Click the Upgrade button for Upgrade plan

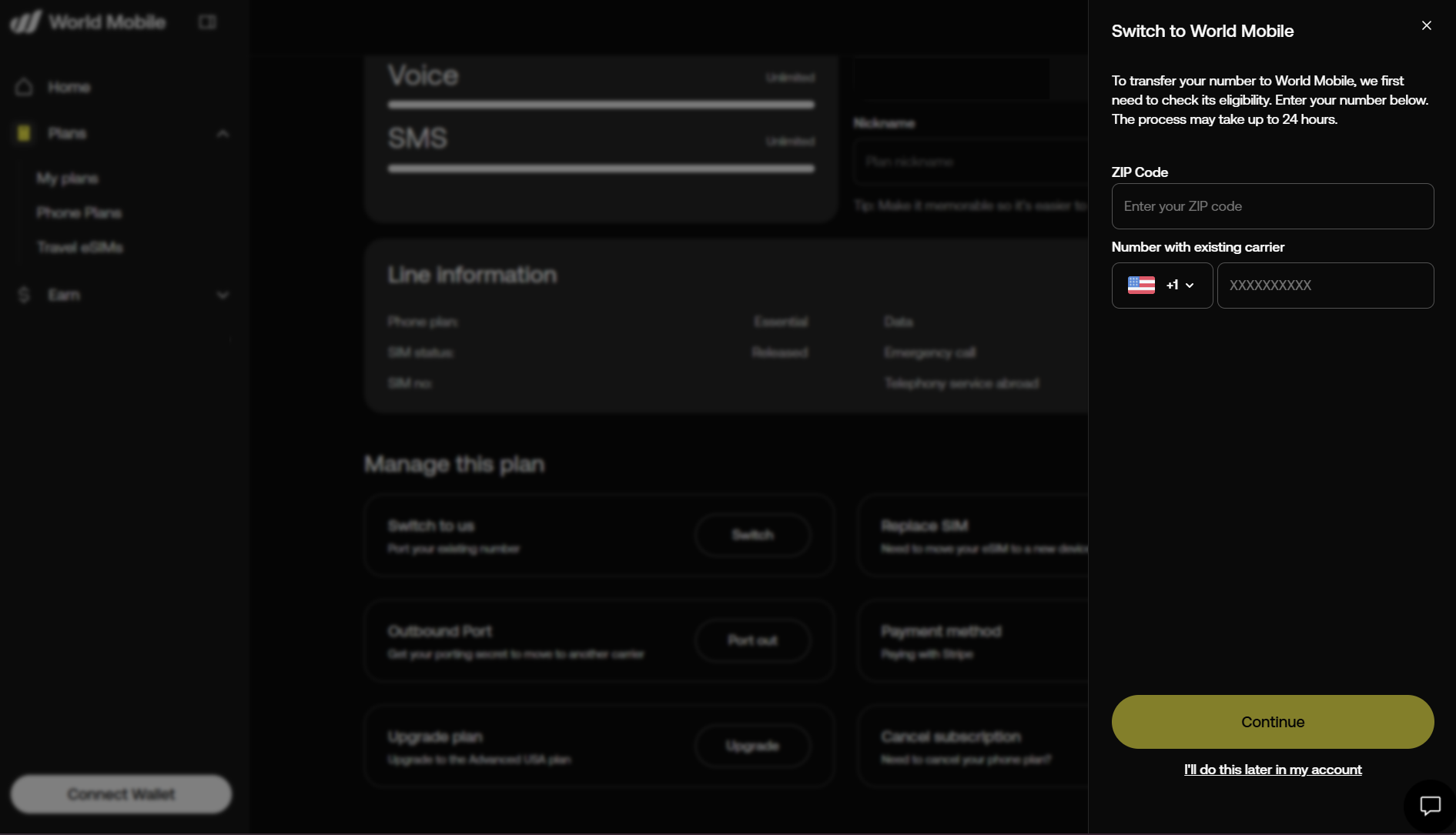(752, 746)
